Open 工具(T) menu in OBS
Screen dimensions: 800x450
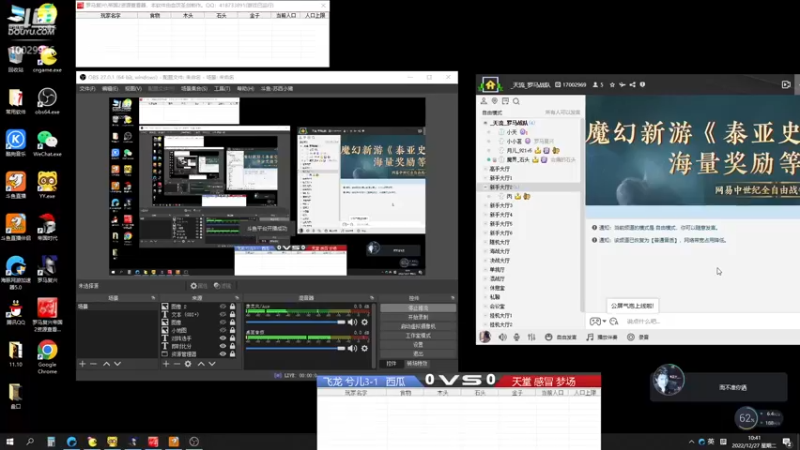222,89
